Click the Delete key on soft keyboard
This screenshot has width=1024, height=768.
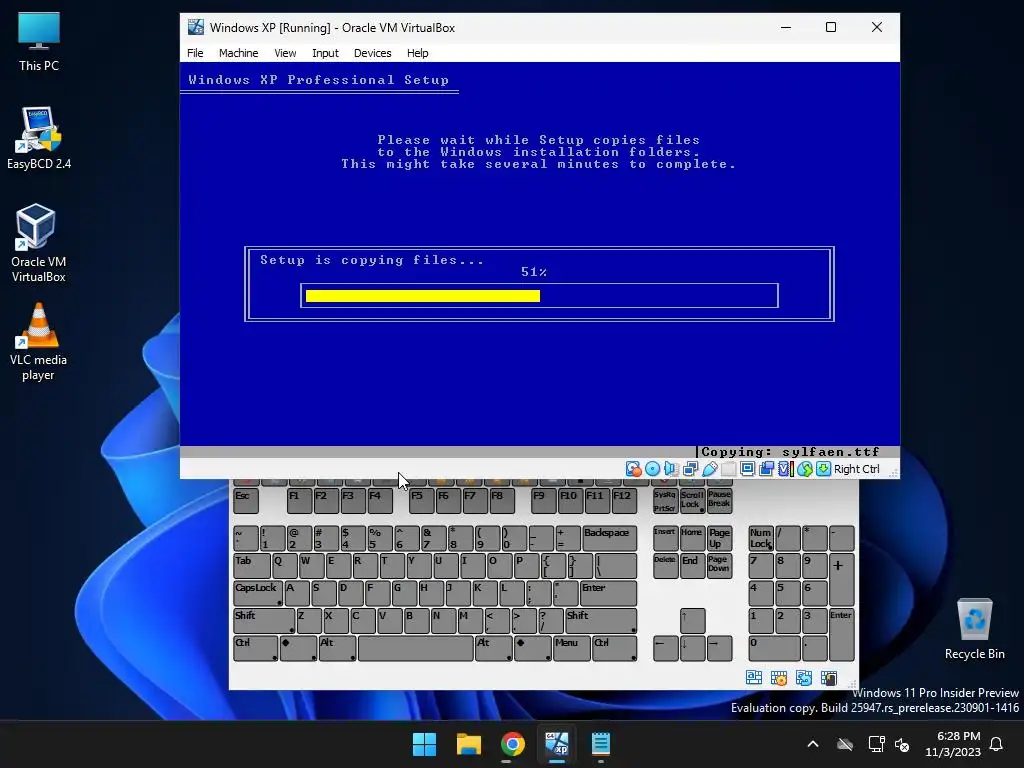coord(665,566)
